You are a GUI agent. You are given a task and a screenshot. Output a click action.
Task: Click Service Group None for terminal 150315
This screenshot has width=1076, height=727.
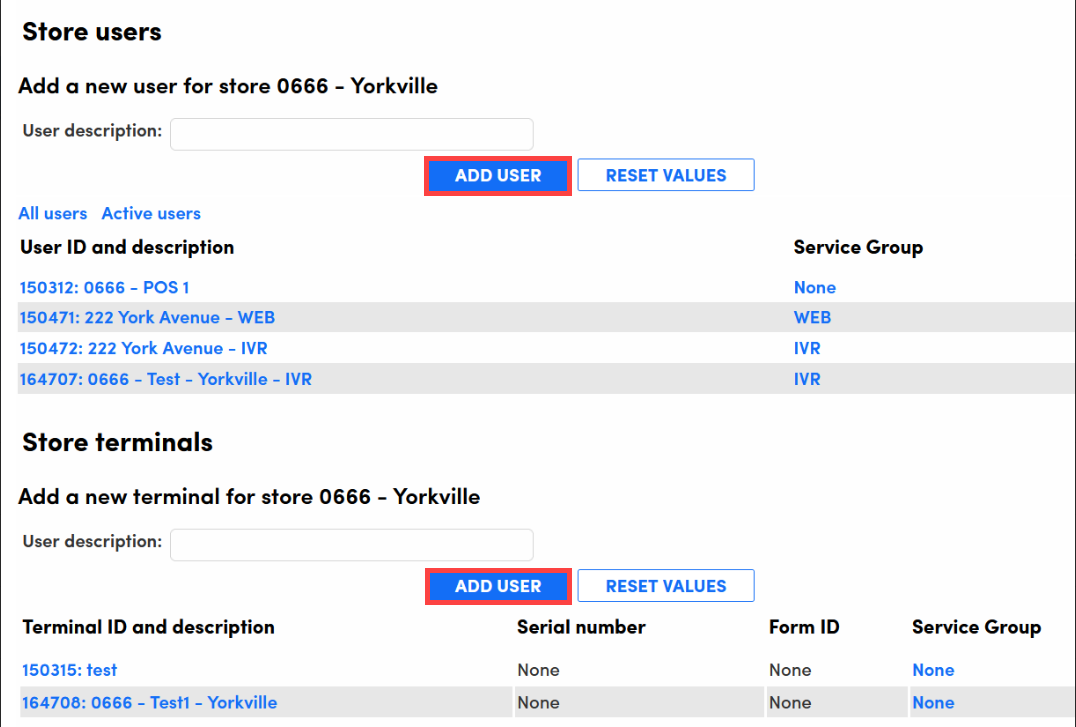click(932, 670)
